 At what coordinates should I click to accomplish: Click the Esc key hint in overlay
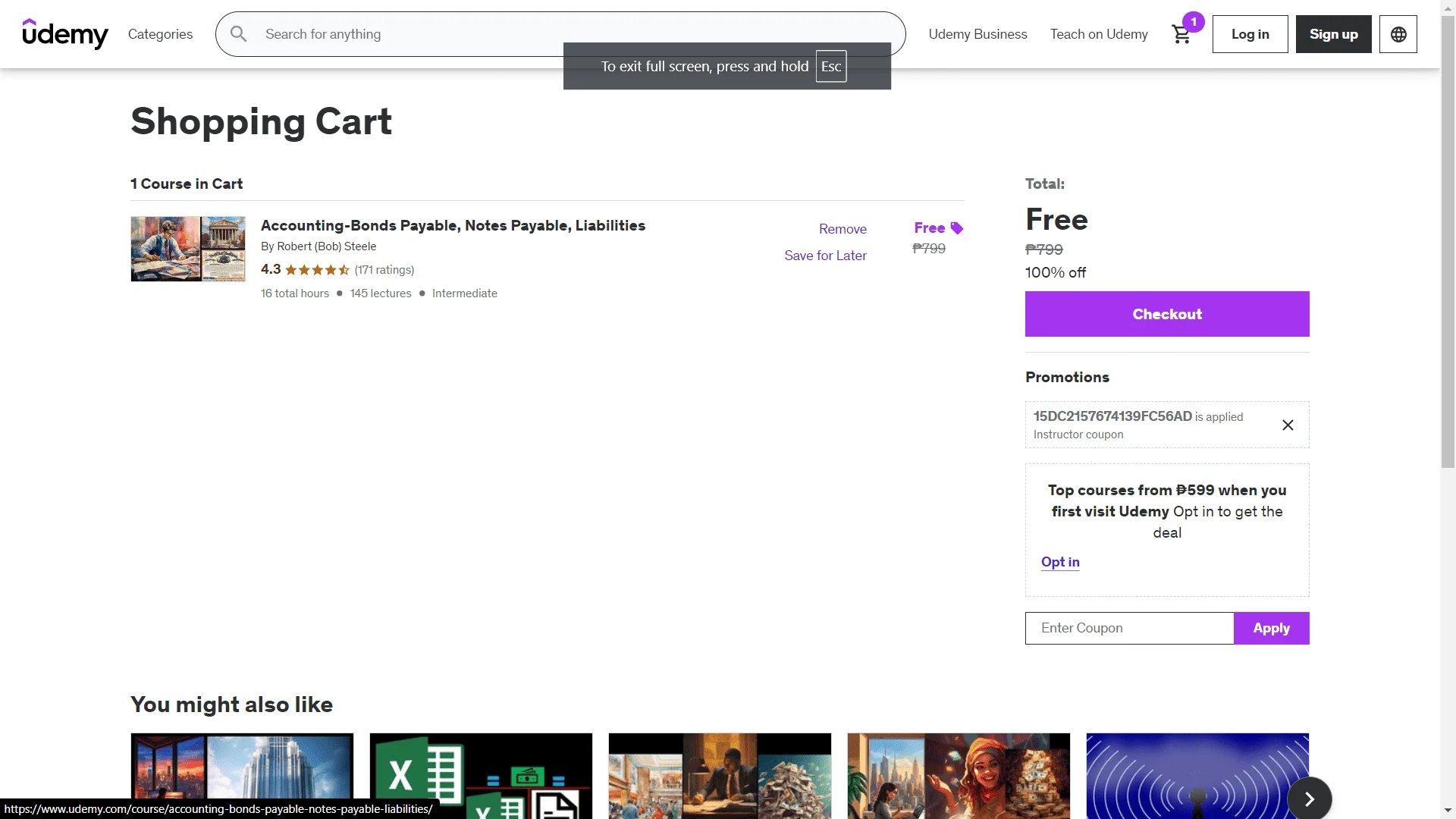pyautogui.click(x=831, y=67)
